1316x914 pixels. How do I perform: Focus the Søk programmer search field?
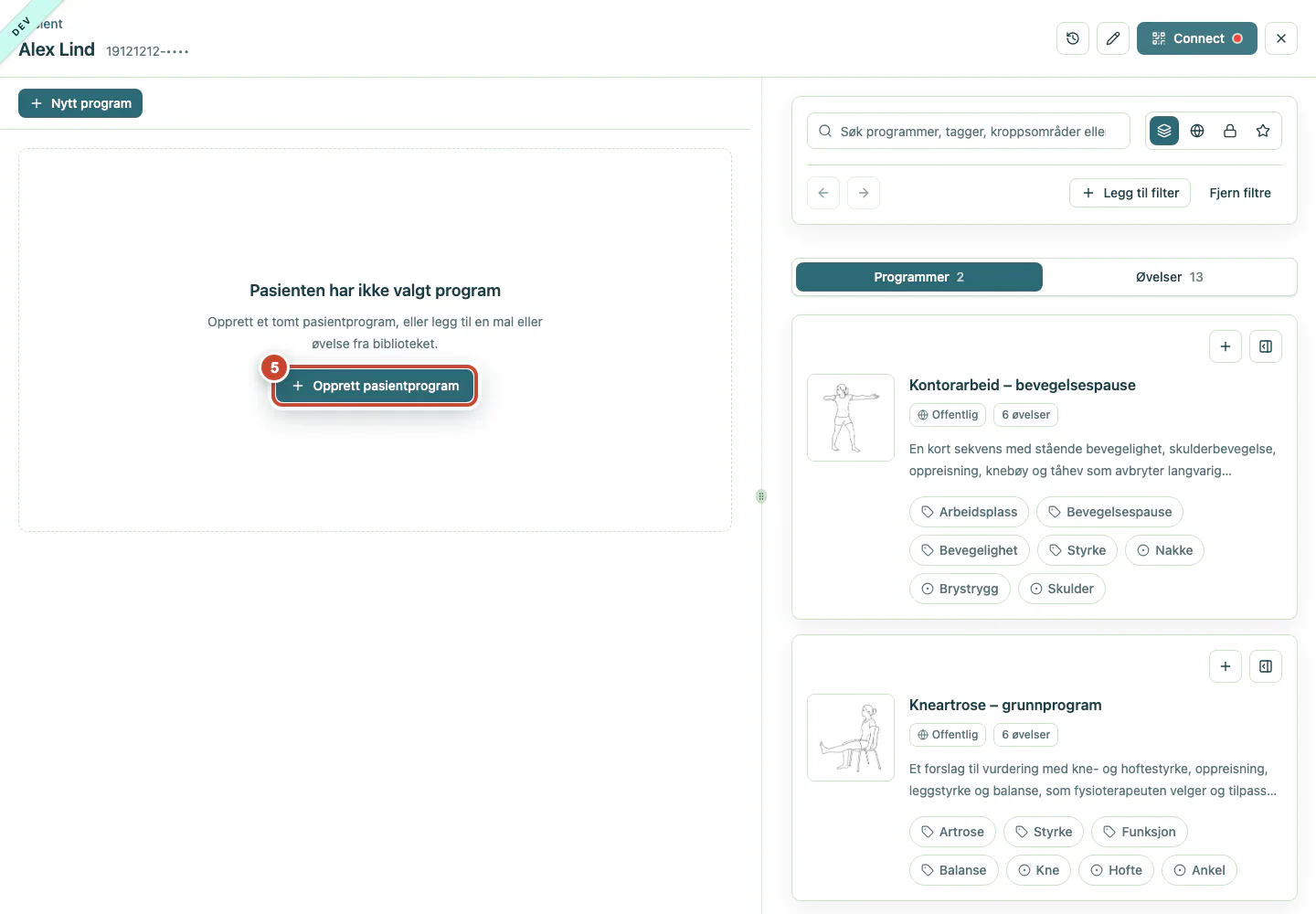pos(969,131)
